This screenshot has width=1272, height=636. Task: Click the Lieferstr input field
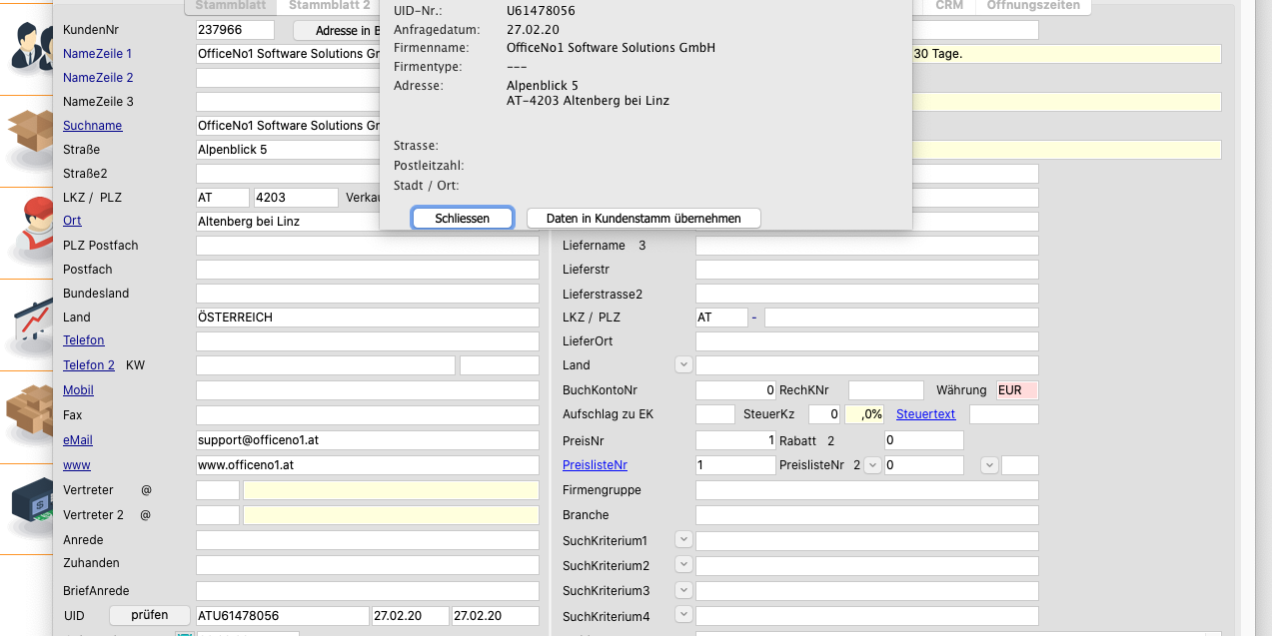pos(867,269)
